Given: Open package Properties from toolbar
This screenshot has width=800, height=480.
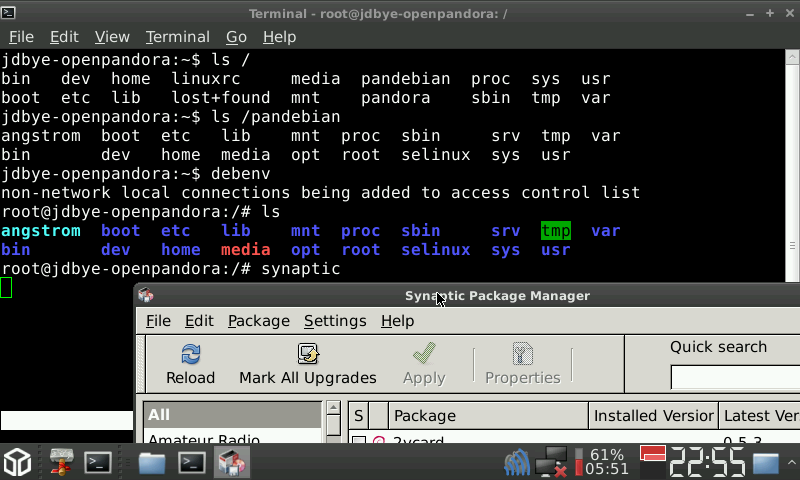Looking at the screenshot, I should tap(522, 364).
